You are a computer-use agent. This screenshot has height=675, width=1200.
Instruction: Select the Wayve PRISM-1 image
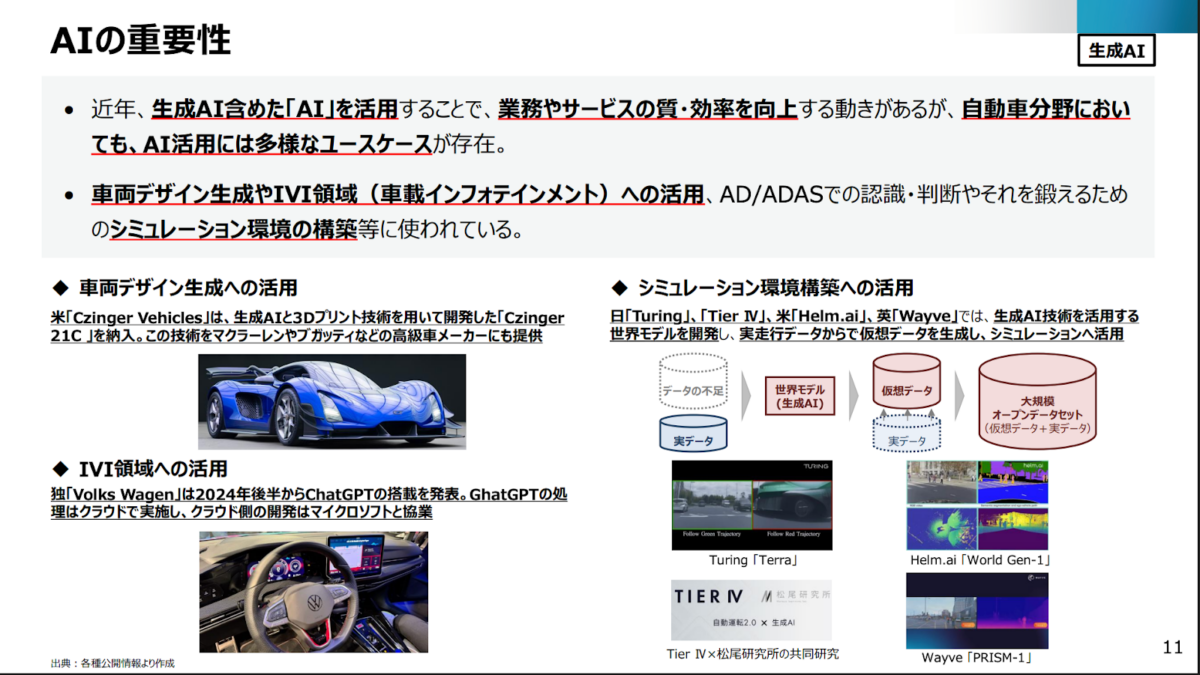(x=977, y=610)
